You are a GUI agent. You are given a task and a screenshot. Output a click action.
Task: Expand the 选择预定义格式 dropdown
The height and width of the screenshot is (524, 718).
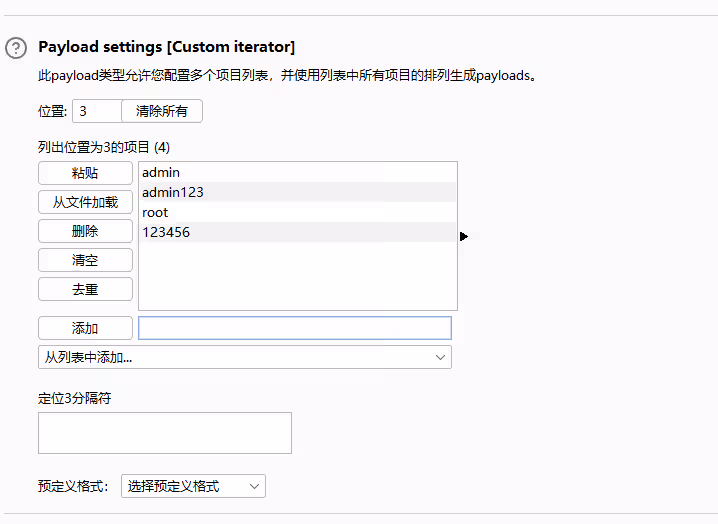pos(193,486)
